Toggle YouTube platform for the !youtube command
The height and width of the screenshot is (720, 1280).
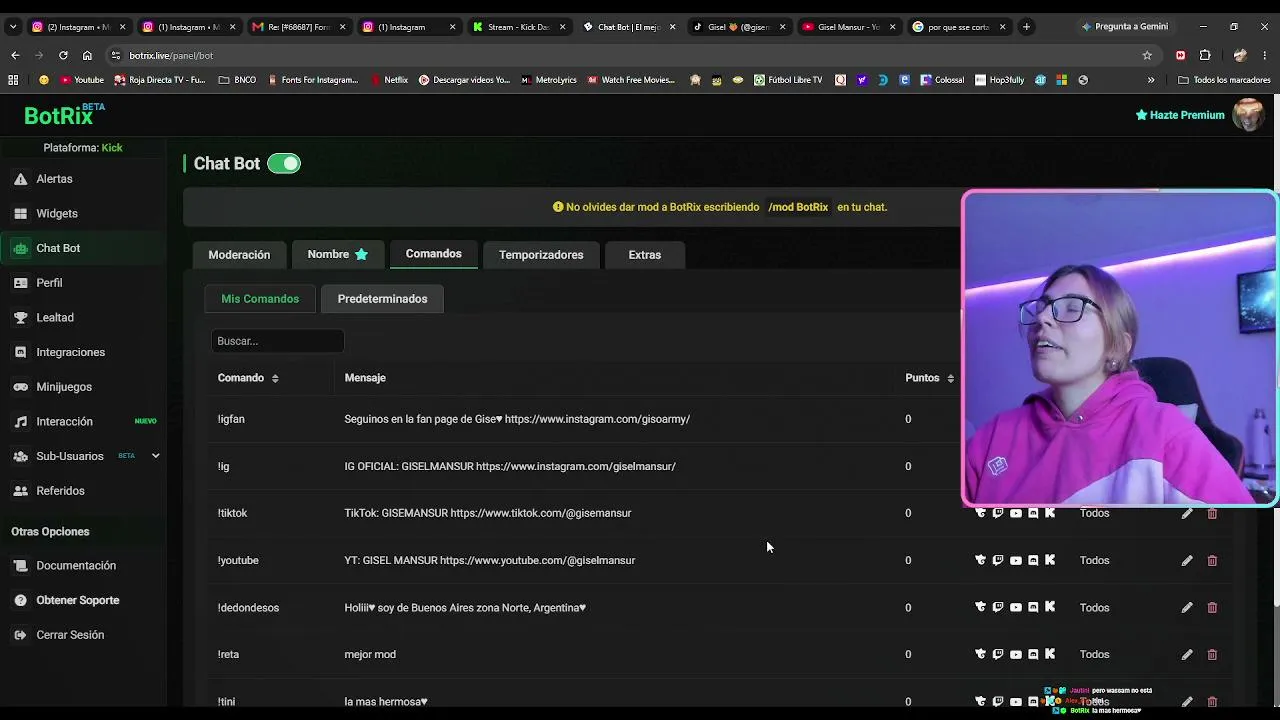click(x=1016, y=561)
